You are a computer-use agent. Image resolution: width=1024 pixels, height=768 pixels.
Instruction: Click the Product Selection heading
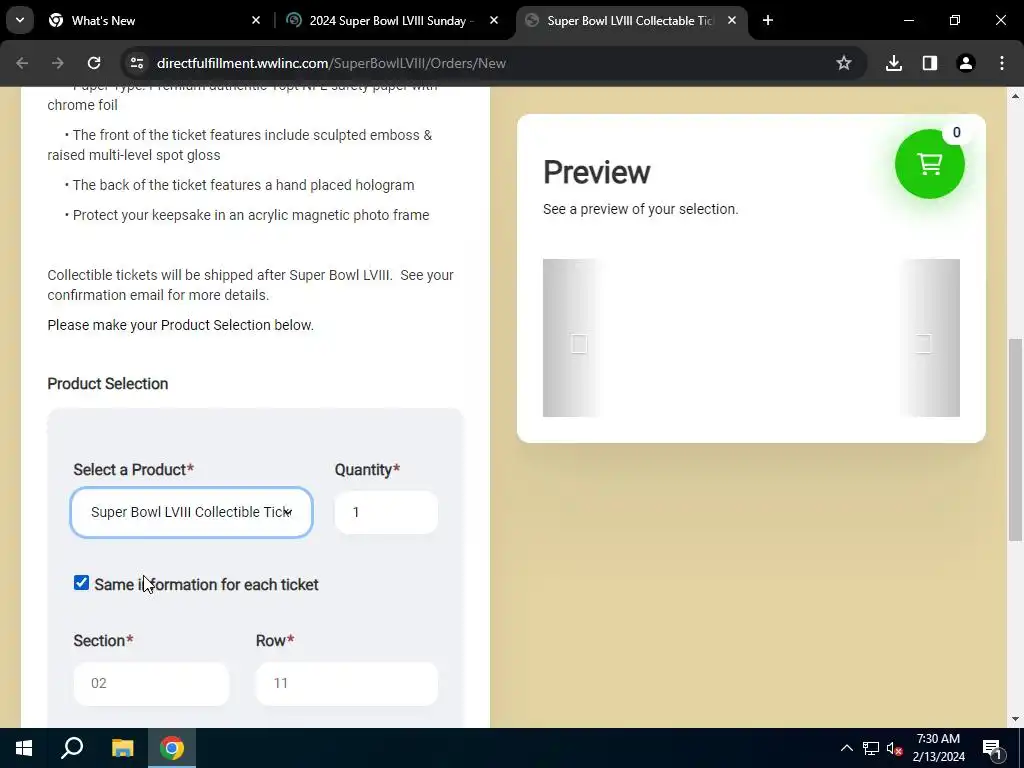(x=108, y=383)
